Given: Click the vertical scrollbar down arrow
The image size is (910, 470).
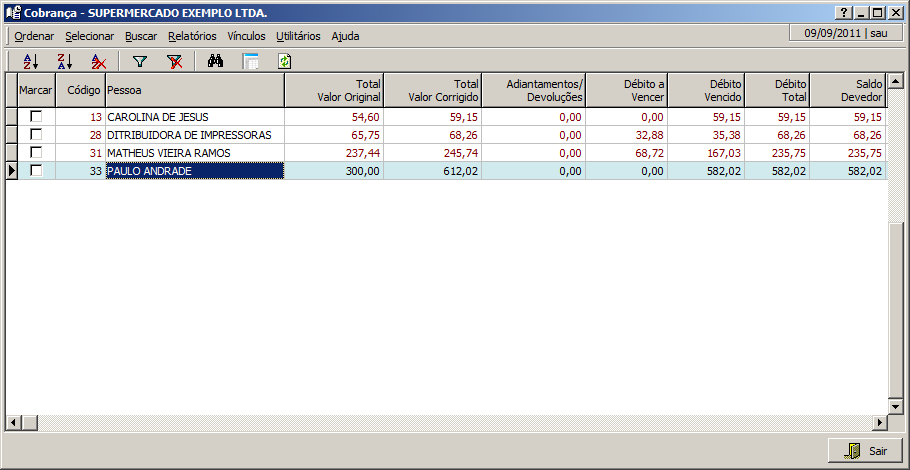Looking at the screenshot, I should [x=896, y=408].
